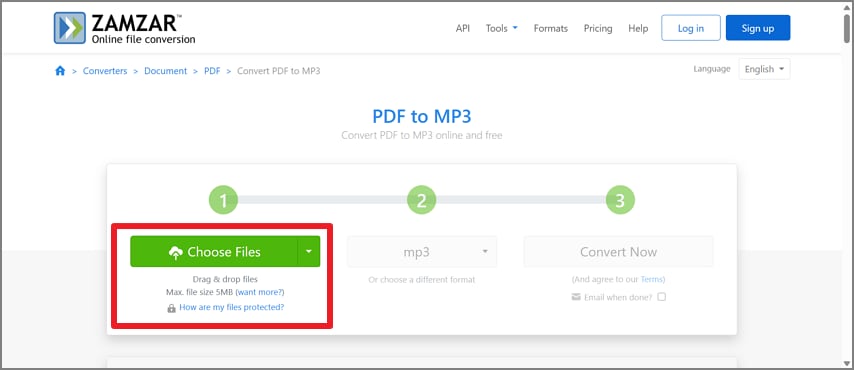Click the Choose Files button
Viewport: 854px width, 370px height.
(214, 252)
